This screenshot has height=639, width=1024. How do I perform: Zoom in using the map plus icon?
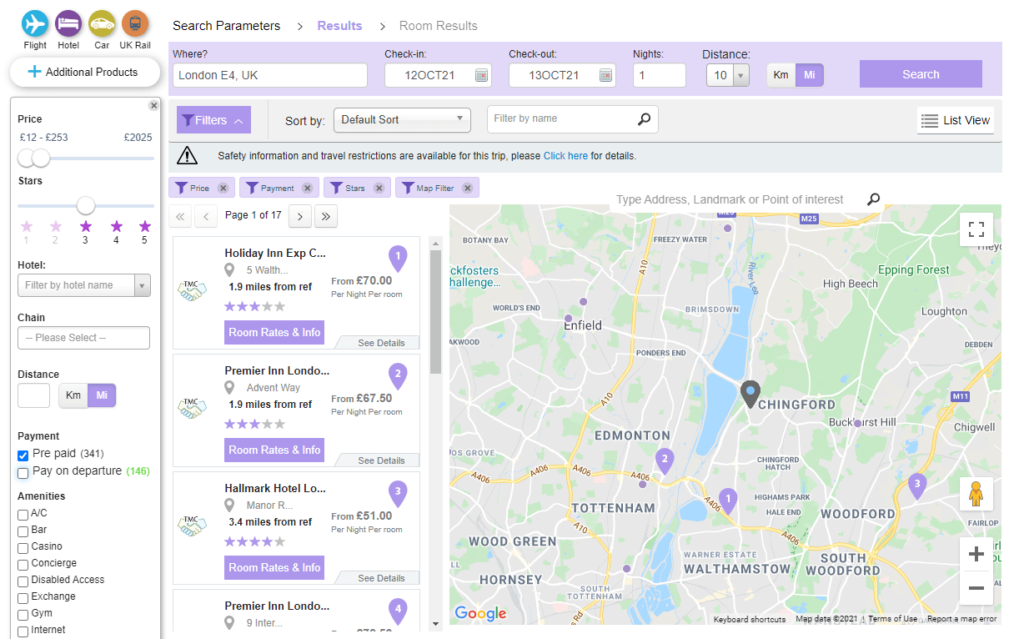tap(976, 553)
